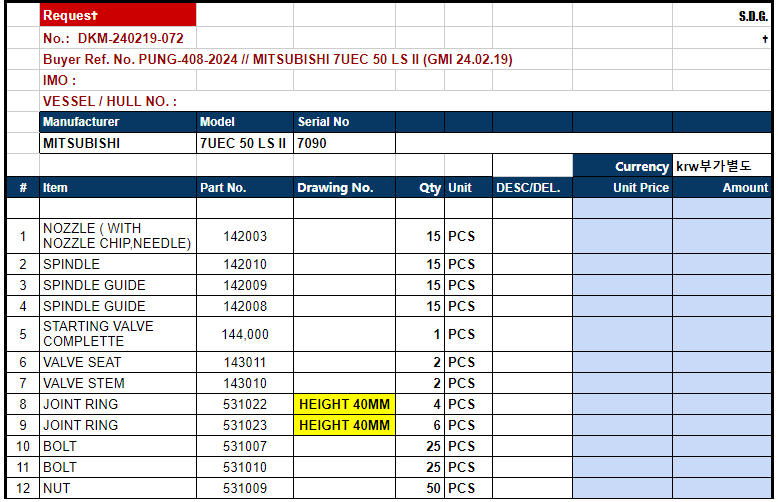
Task: Select part number 142003
Action: coord(245,236)
